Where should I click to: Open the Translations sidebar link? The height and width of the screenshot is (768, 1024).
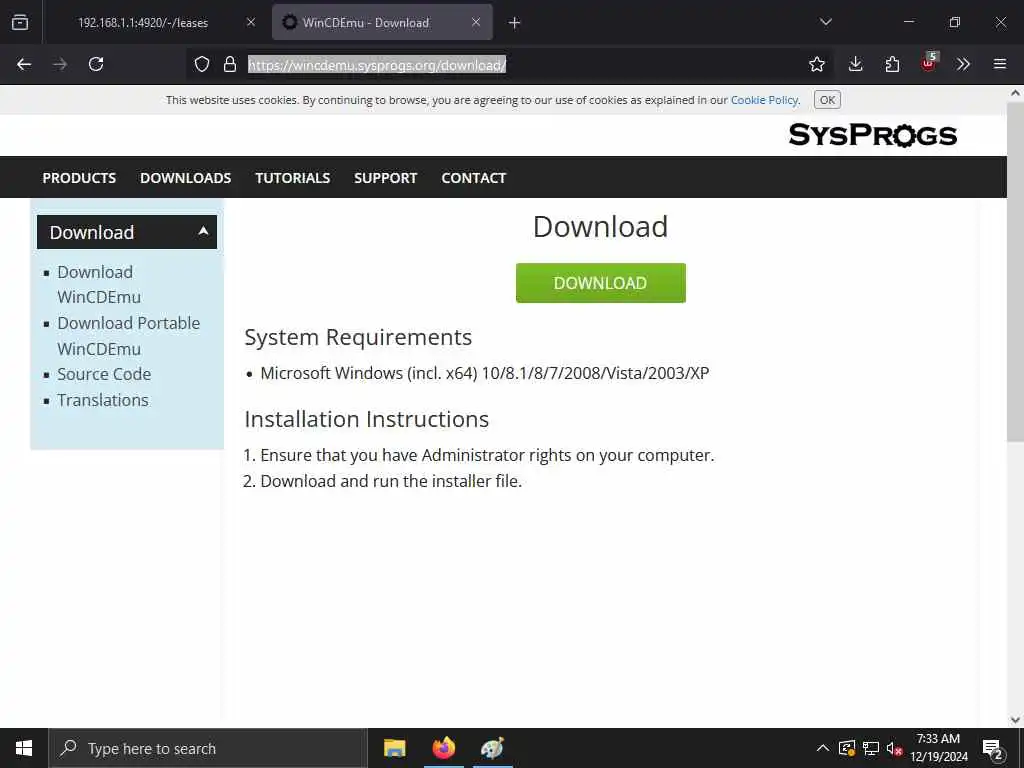pos(103,400)
